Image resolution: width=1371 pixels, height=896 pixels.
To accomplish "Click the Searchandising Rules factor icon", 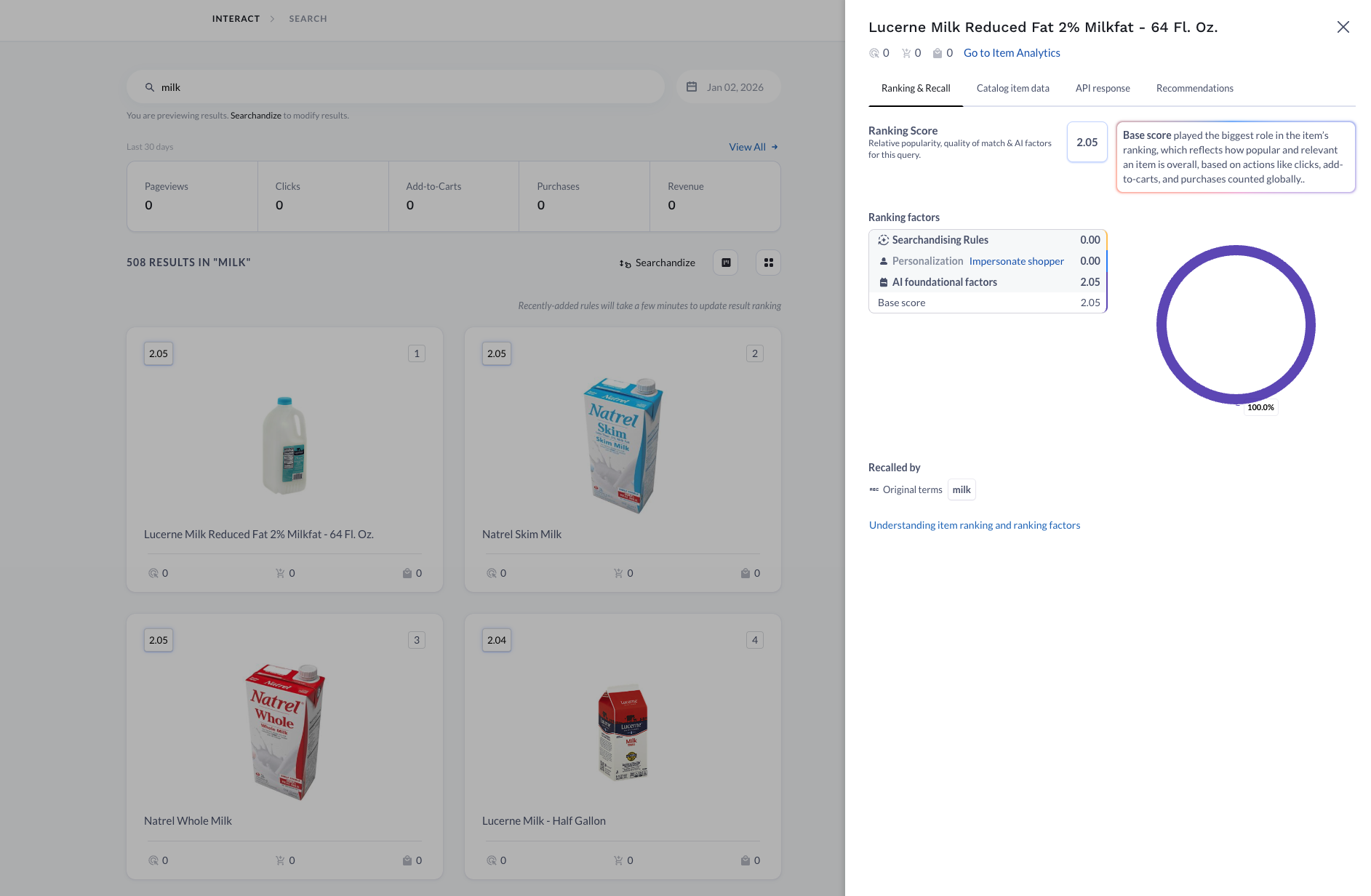I will point(883,240).
